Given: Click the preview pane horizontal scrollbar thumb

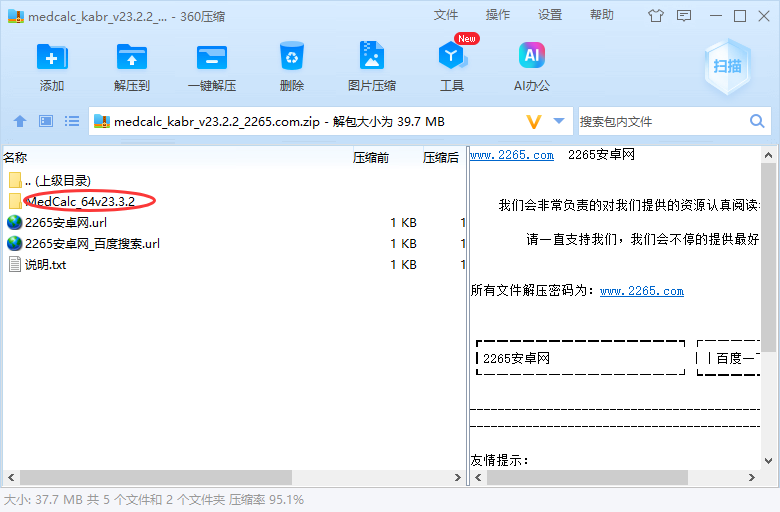Looking at the screenshot, I should 587,477.
